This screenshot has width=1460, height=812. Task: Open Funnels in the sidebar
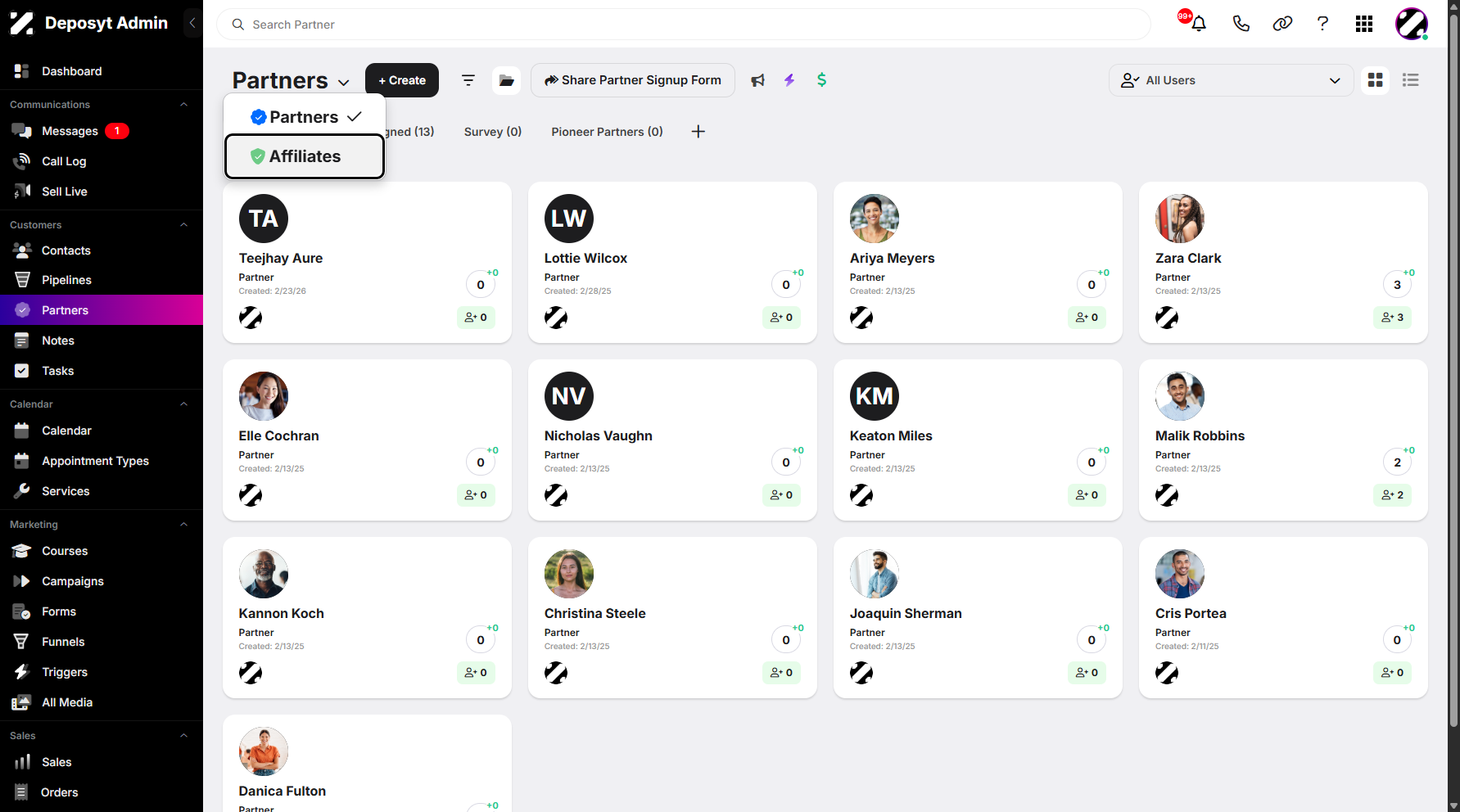102,642
